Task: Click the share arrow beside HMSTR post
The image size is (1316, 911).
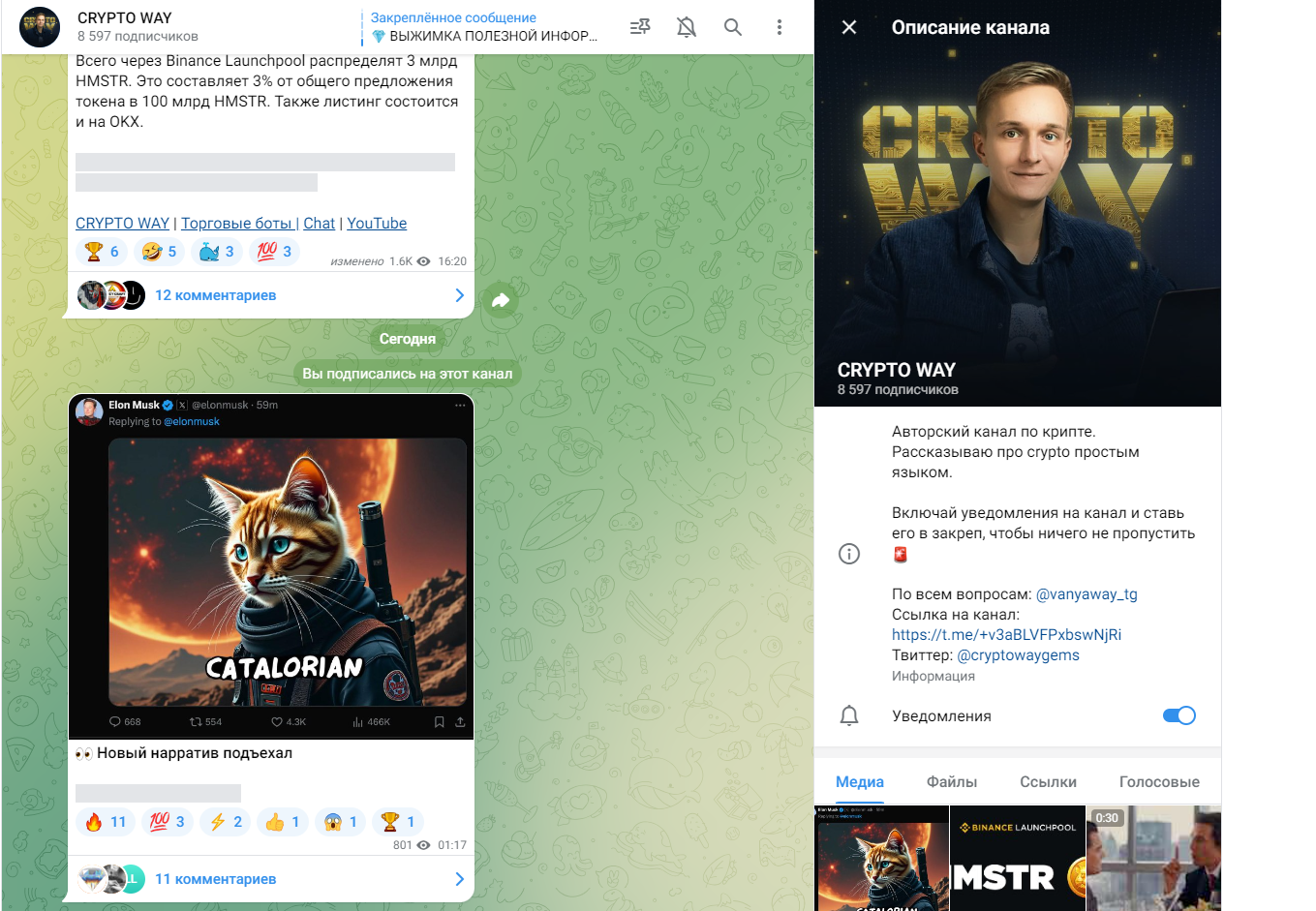Action: 501,300
